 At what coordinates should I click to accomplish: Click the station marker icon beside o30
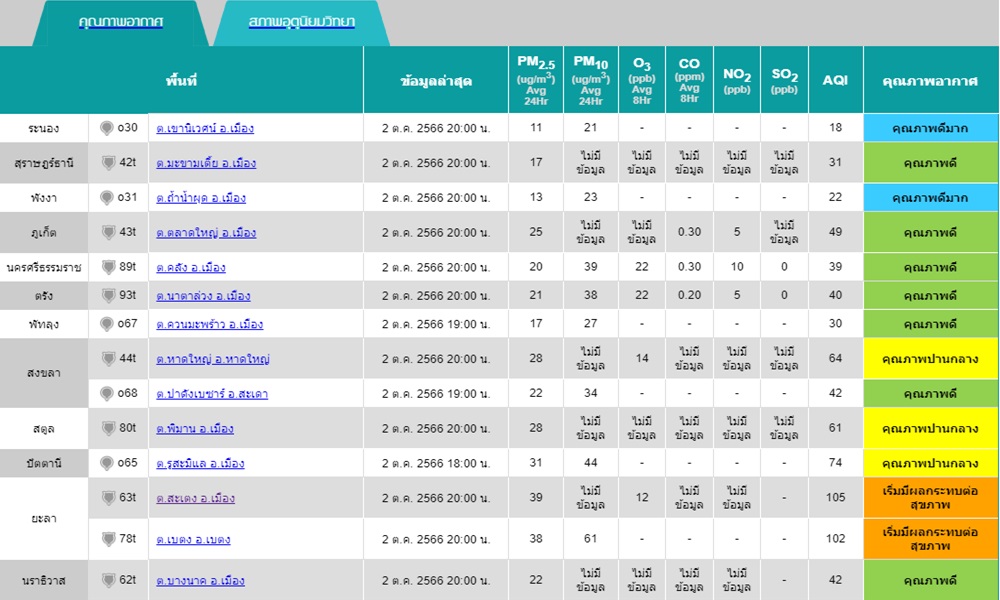pyautogui.click(x=107, y=128)
